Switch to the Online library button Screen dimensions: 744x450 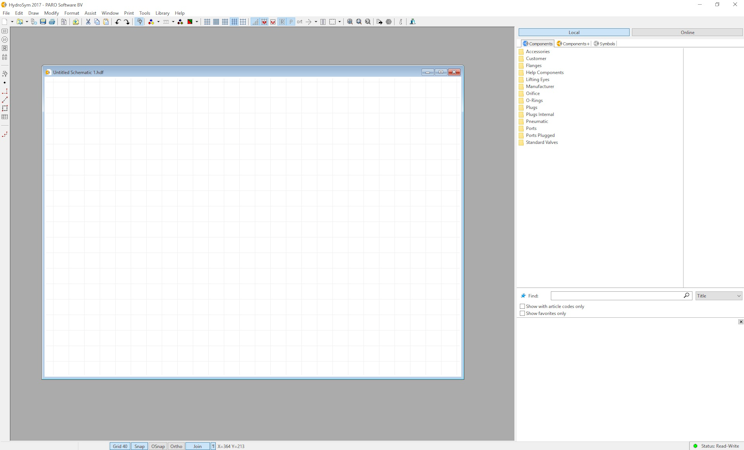tap(687, 32)
